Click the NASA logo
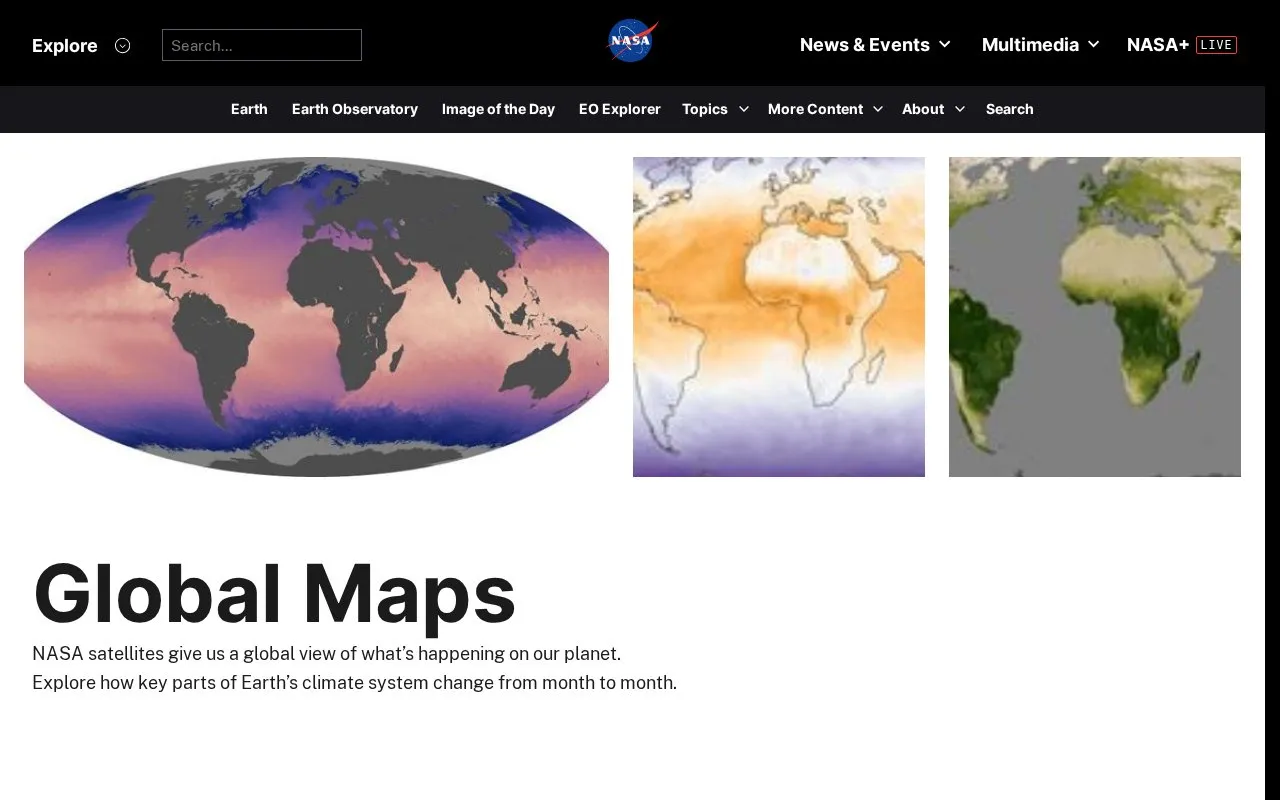 click(x=632, y=42)
